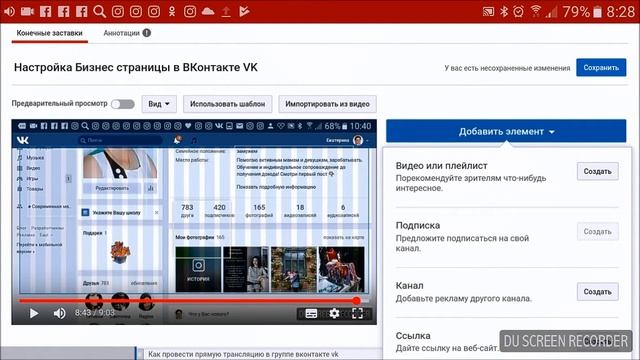Create a Видео или плейлист element

coord(598,171)
